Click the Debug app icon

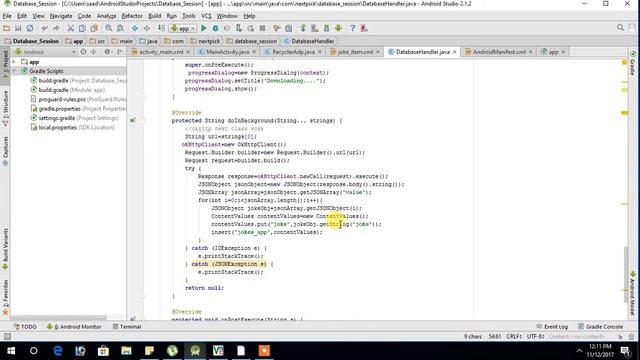[216, 28]
